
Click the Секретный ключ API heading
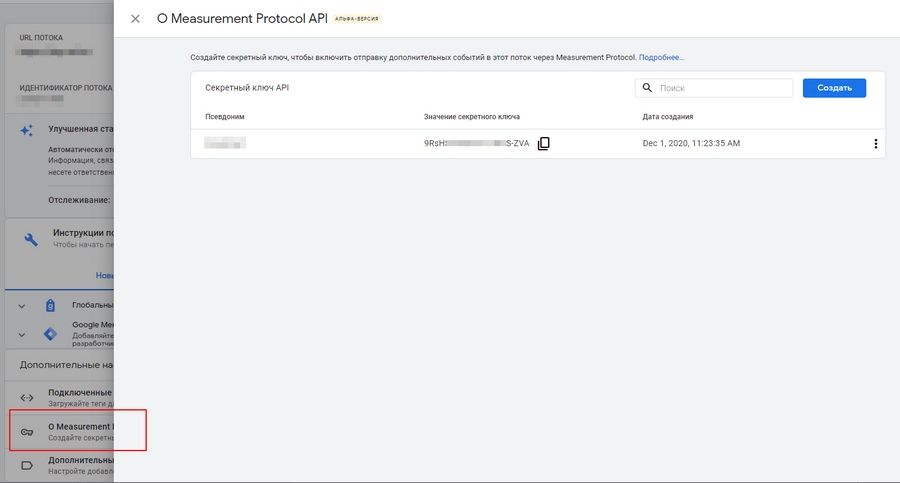247,88
